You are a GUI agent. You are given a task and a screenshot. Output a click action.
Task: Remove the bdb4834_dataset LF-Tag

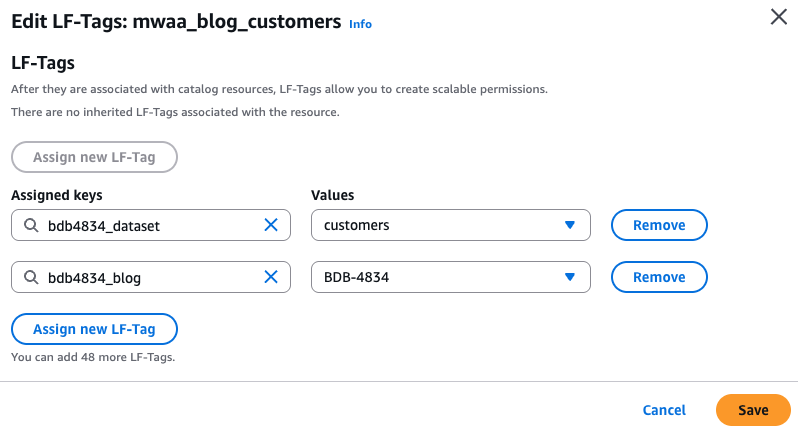659,225
